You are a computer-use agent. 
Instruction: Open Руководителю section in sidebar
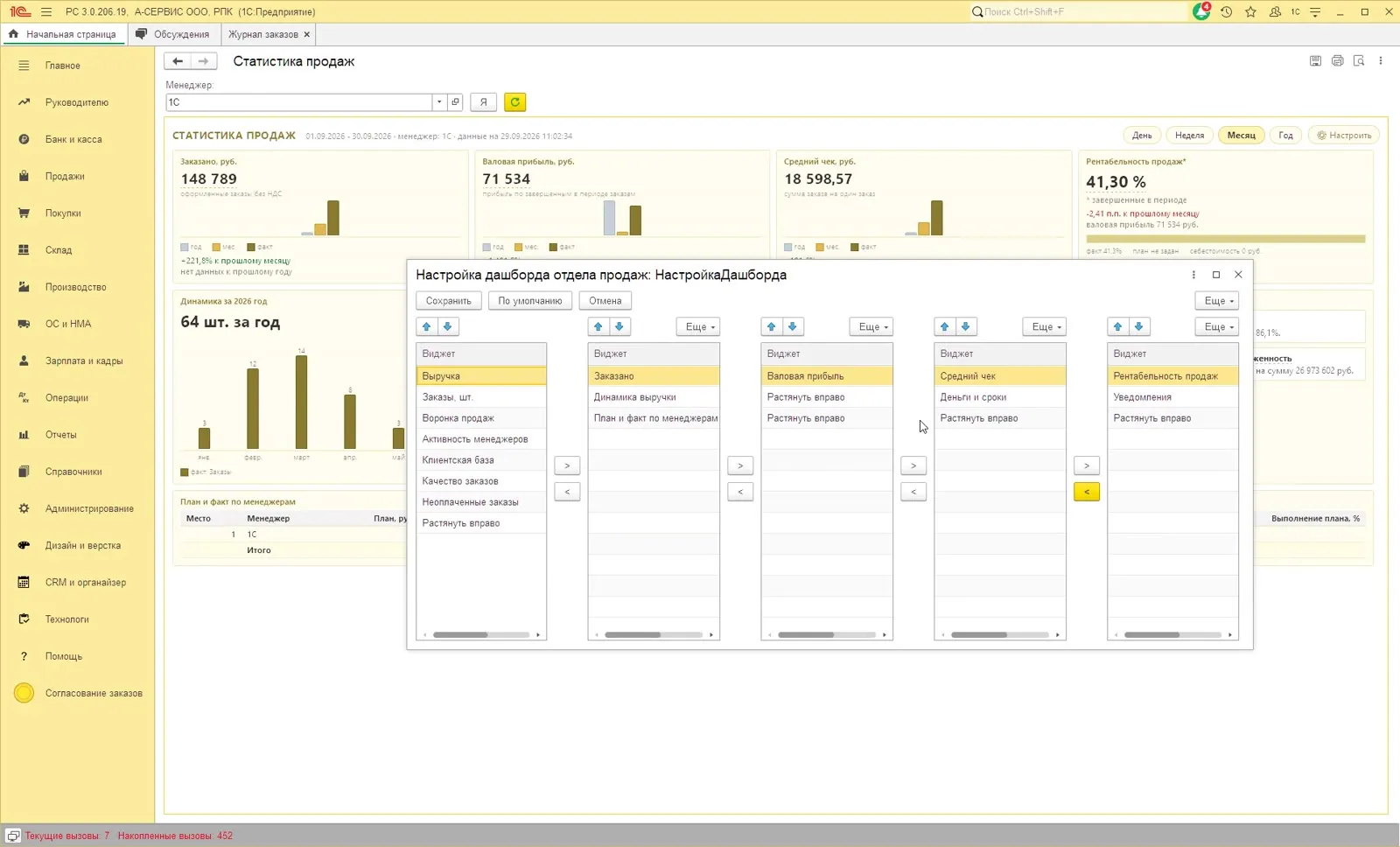tap(77, 102)
